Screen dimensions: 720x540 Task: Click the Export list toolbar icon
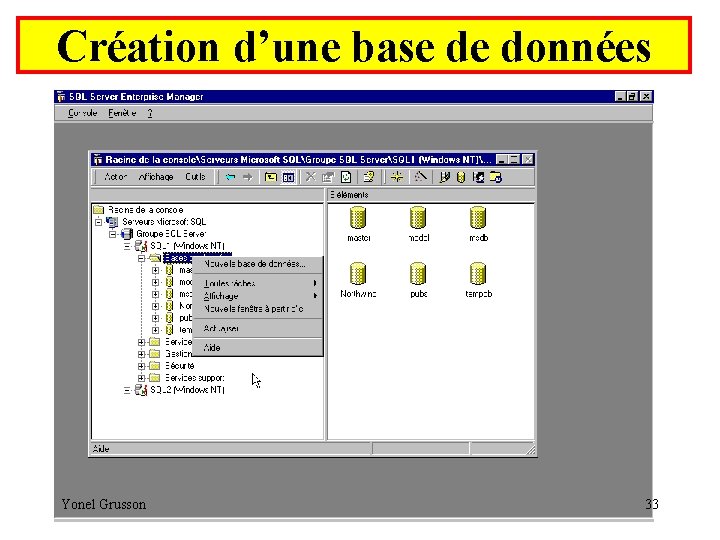tap(369, 177)
